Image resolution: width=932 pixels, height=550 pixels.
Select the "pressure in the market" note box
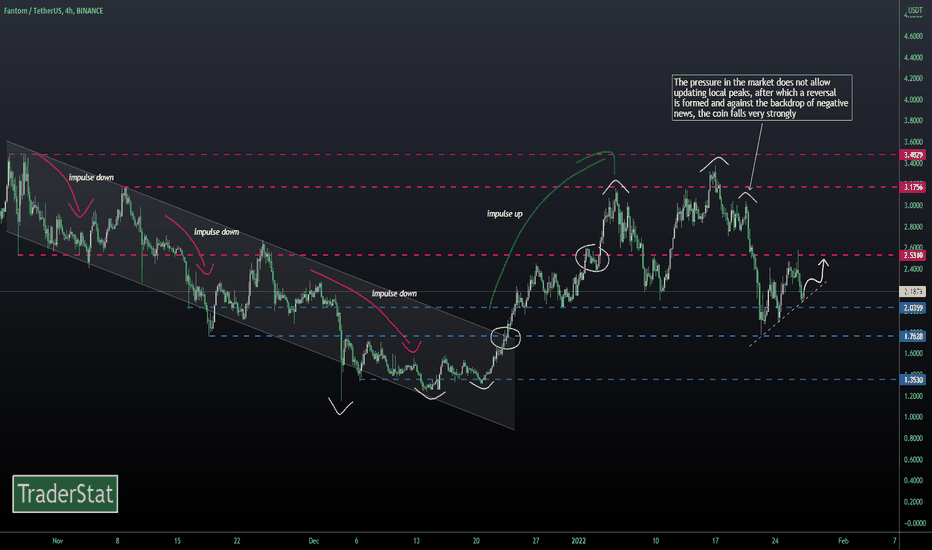[762, 98]
